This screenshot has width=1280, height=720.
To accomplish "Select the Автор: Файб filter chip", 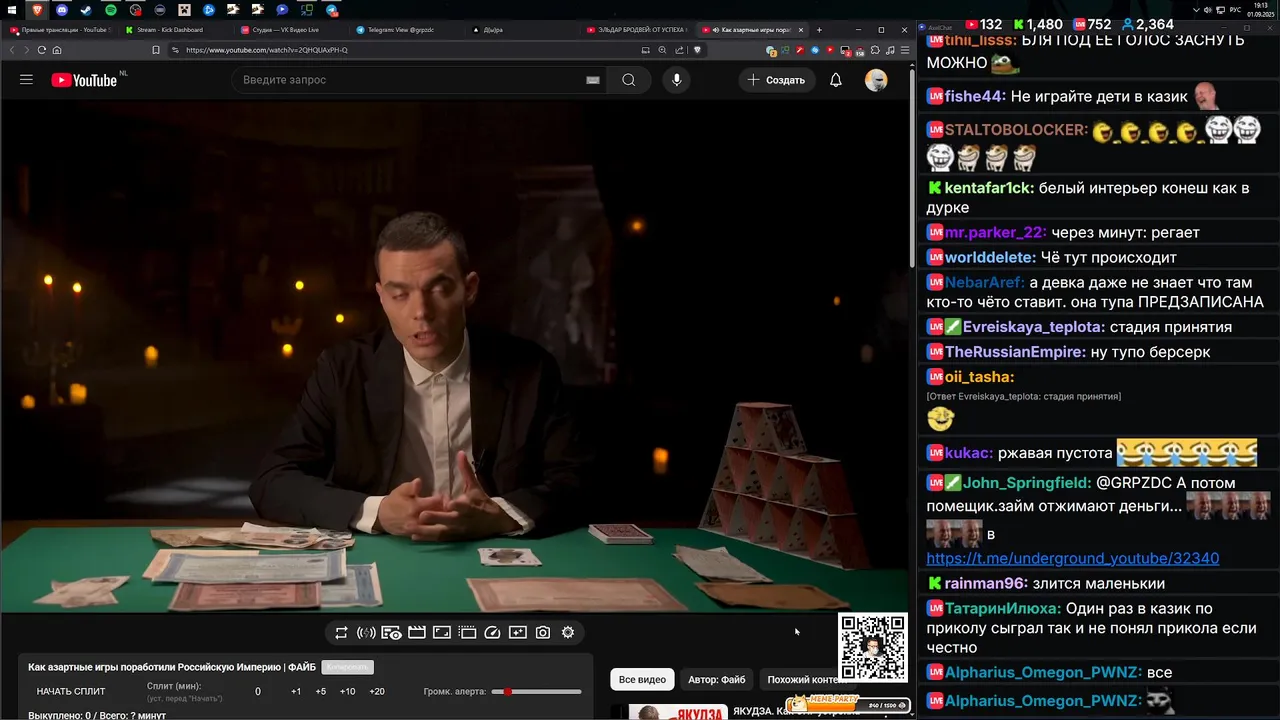I will (717, 680).
